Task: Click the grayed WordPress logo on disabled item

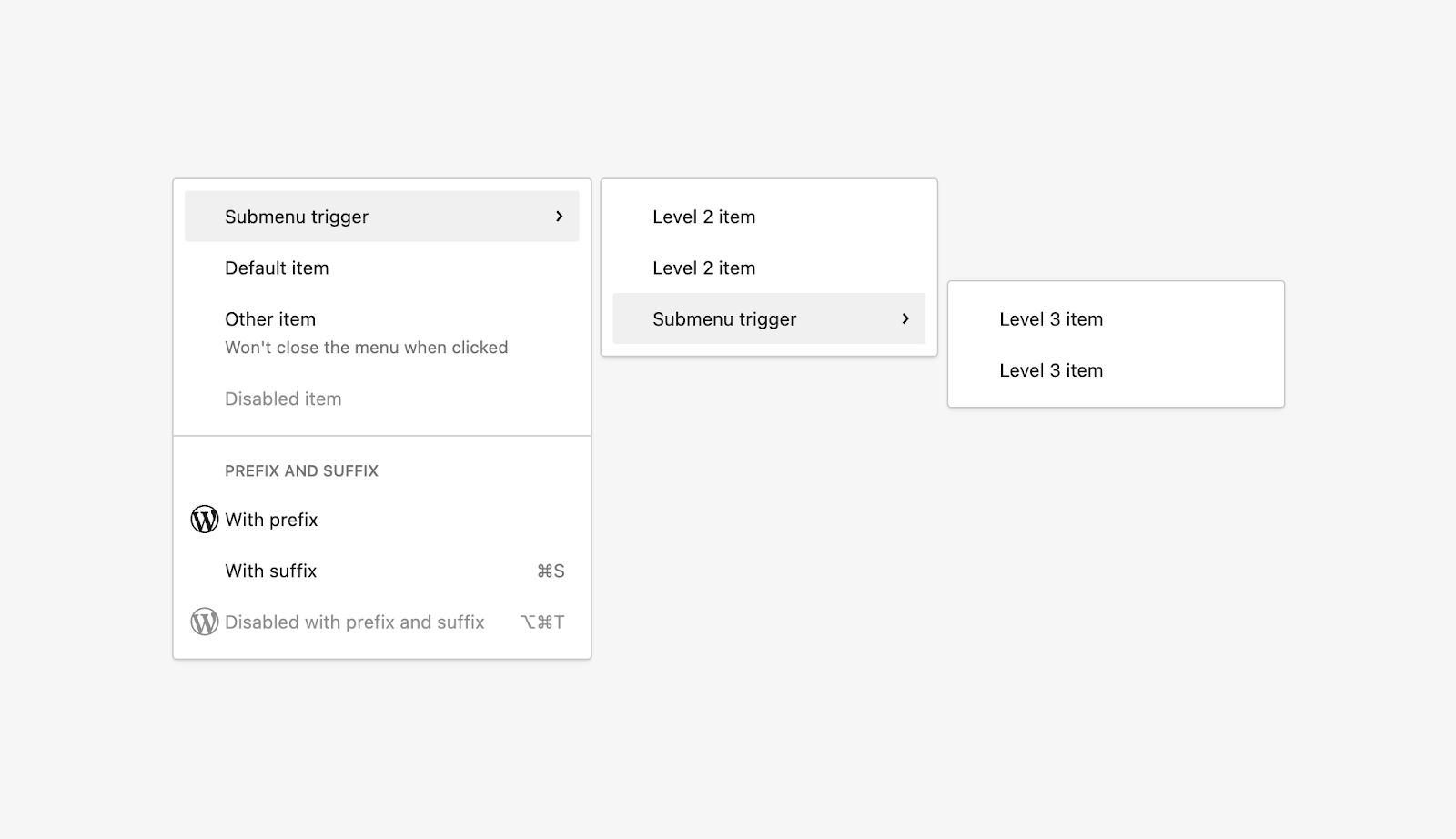Action: pyautogui.click(x=205, y=622)
